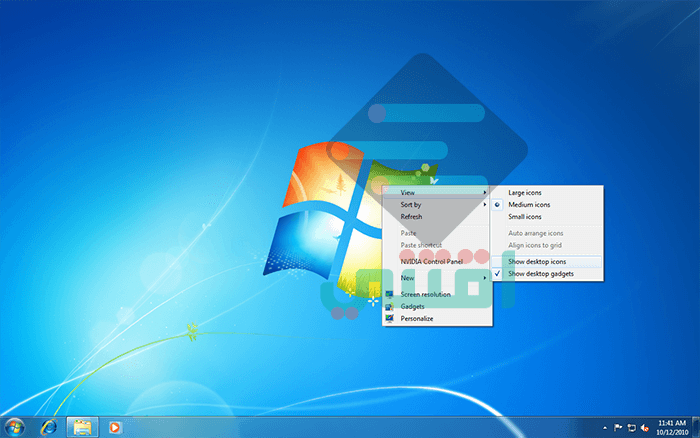
Task: Click the Screen resolution monitor icon
Action: coord(390,294)
